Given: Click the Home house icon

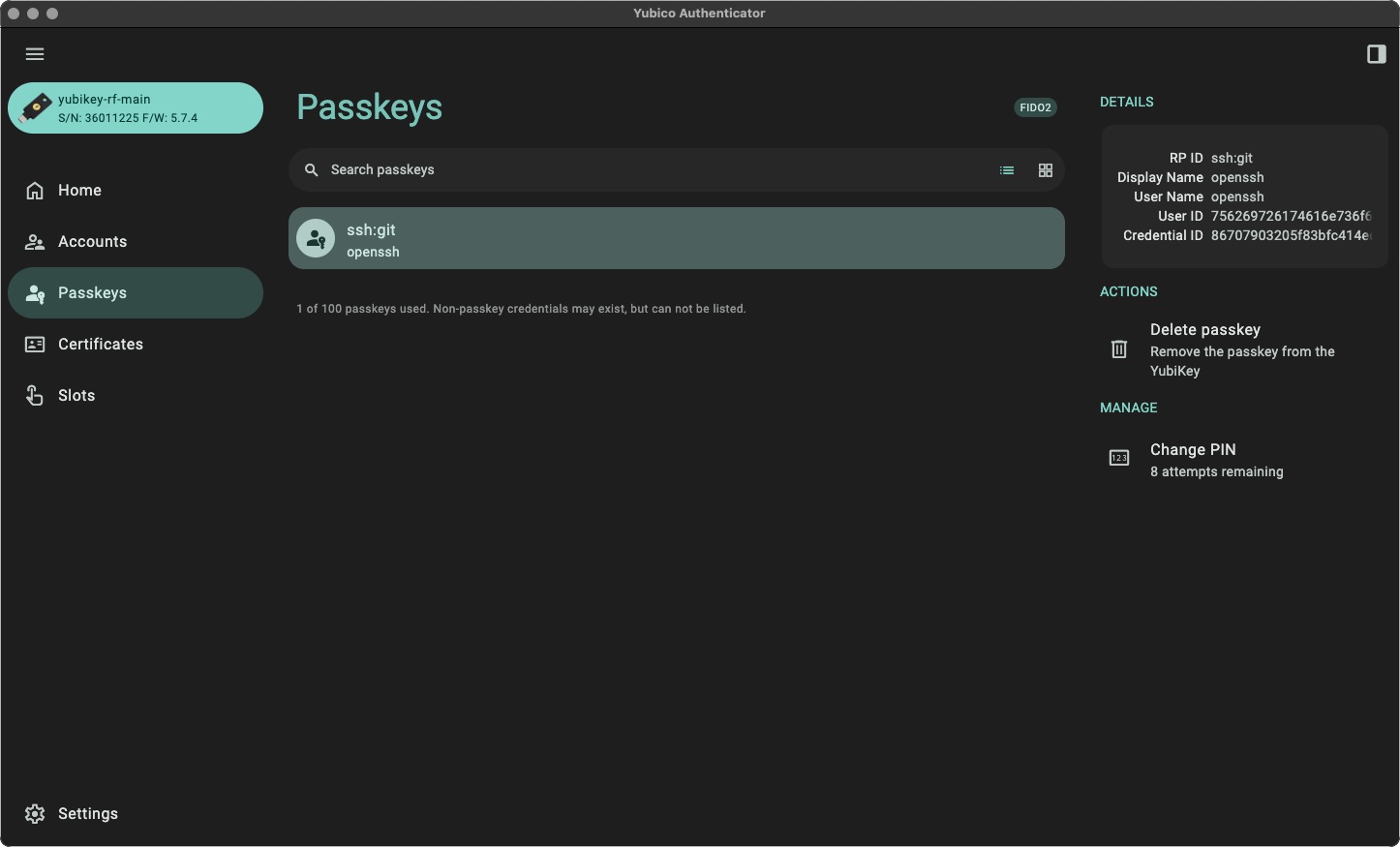Looking at the screenshot, I should click(x=35, y=191).
